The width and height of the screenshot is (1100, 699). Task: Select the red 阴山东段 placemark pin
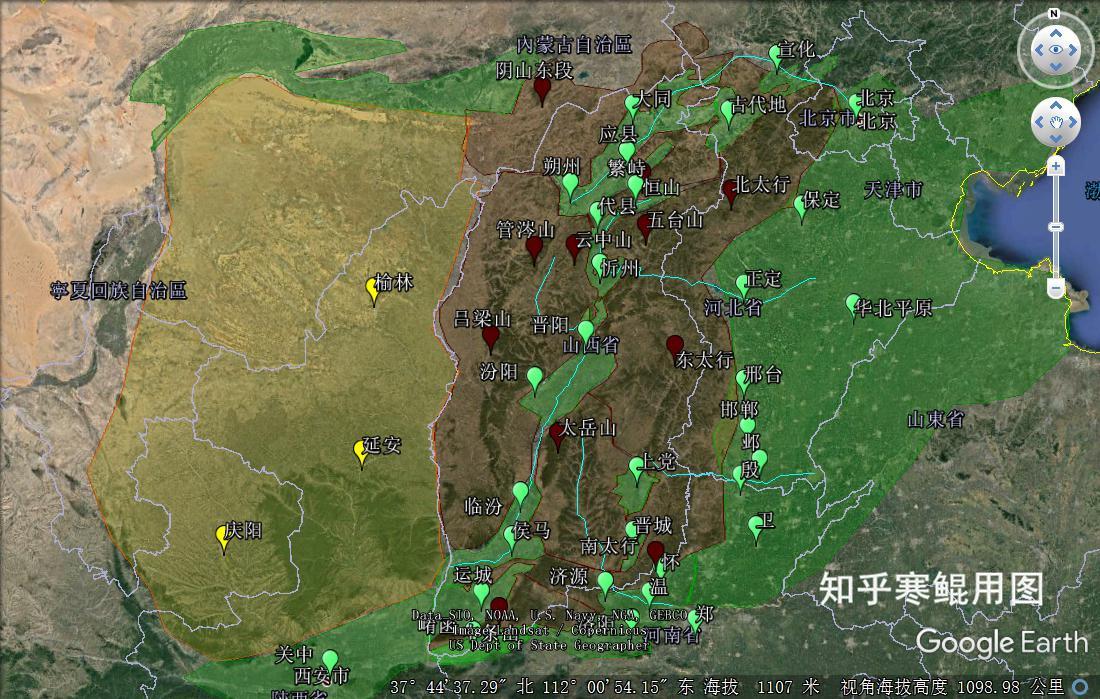tap(542, 89)
